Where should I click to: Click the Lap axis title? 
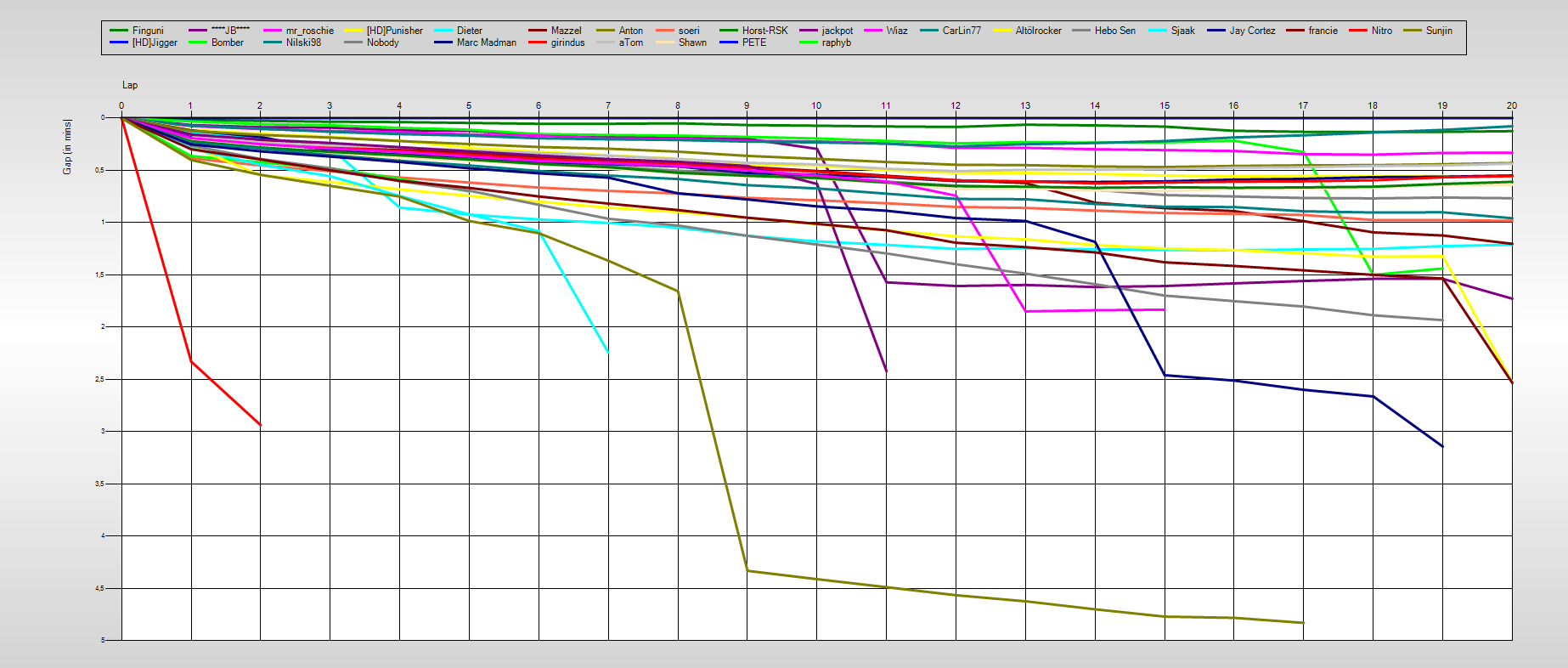point(130,85)
